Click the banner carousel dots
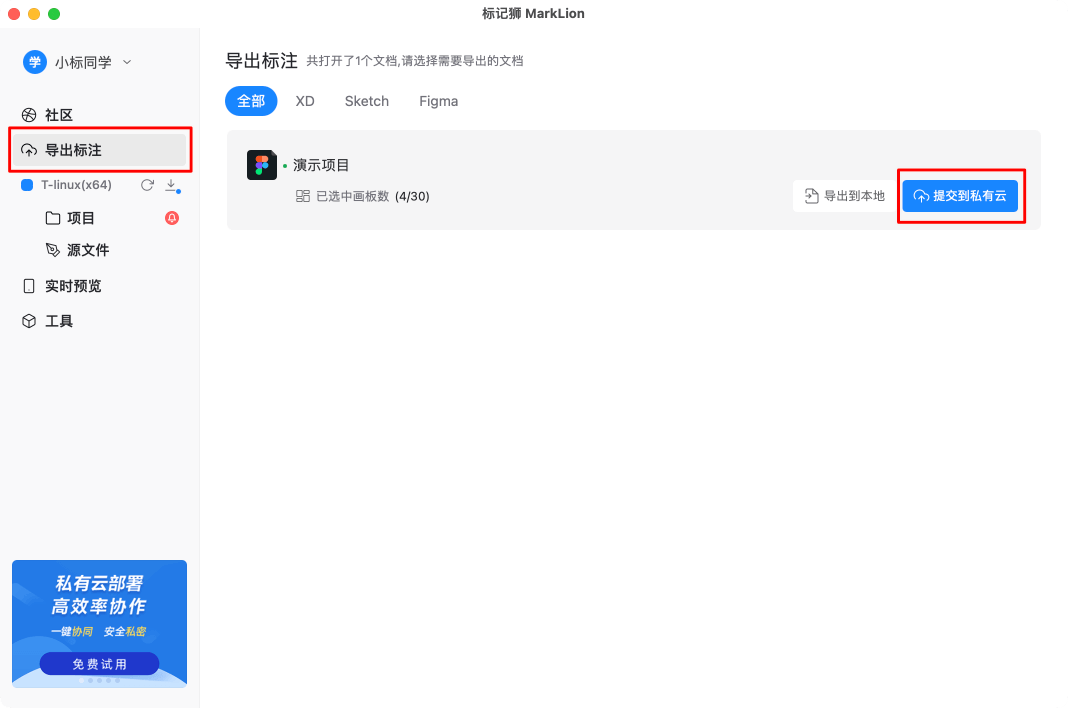This screenshot has height=708, width=1068. tap(99, 681)
